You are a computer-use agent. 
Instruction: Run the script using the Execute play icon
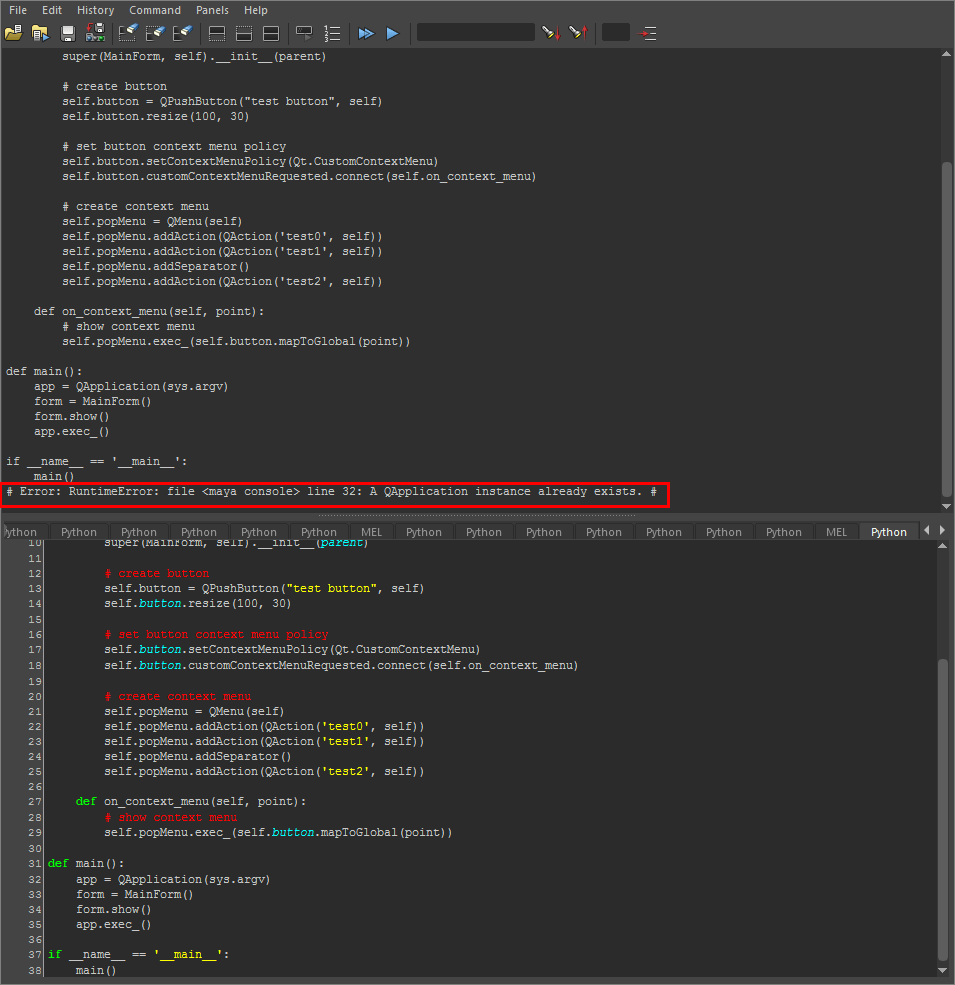pyautogui.click(x=392, y=33)
